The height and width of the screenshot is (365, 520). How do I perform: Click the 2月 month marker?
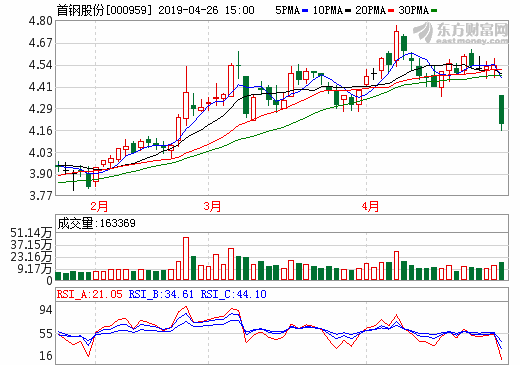coord(99,206)
